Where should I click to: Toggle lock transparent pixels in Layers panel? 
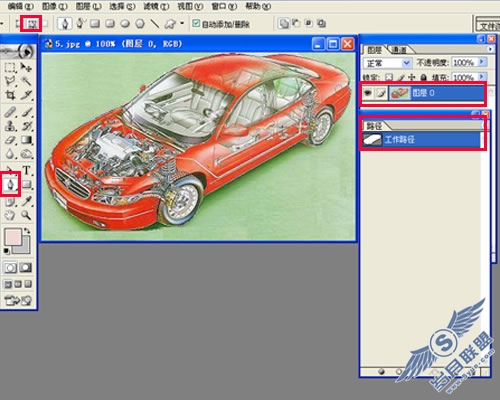coord(389,77)
